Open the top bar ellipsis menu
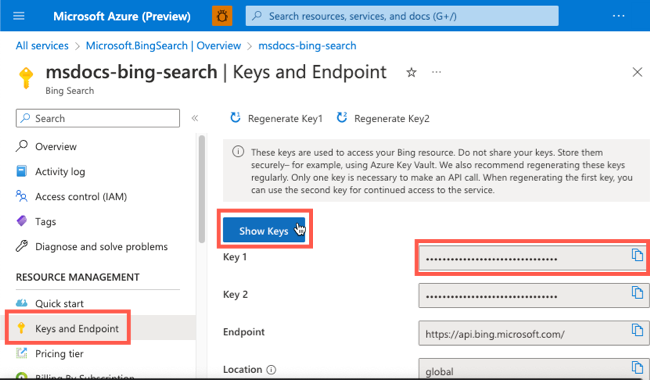 click(618, 16)
